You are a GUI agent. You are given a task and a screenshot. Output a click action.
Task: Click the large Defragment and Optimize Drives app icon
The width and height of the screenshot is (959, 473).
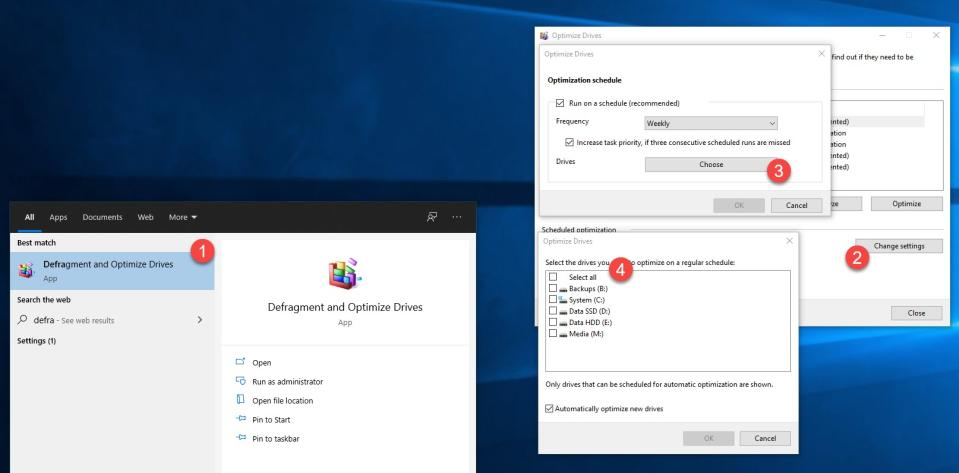[x=345, y=274]
